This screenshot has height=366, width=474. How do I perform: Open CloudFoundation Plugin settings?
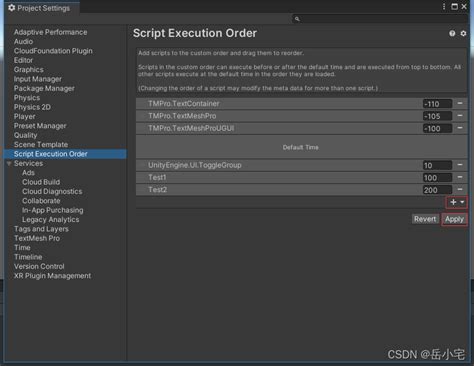[53, 51]
